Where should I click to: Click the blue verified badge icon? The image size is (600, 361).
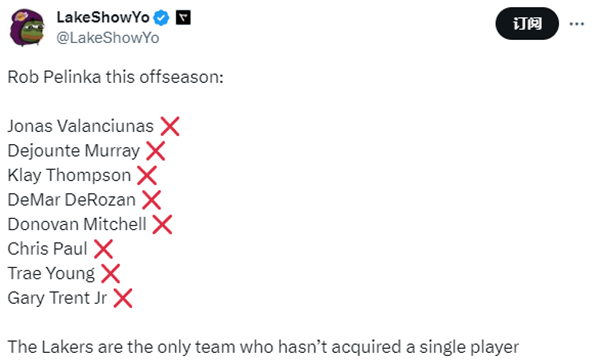161,18
